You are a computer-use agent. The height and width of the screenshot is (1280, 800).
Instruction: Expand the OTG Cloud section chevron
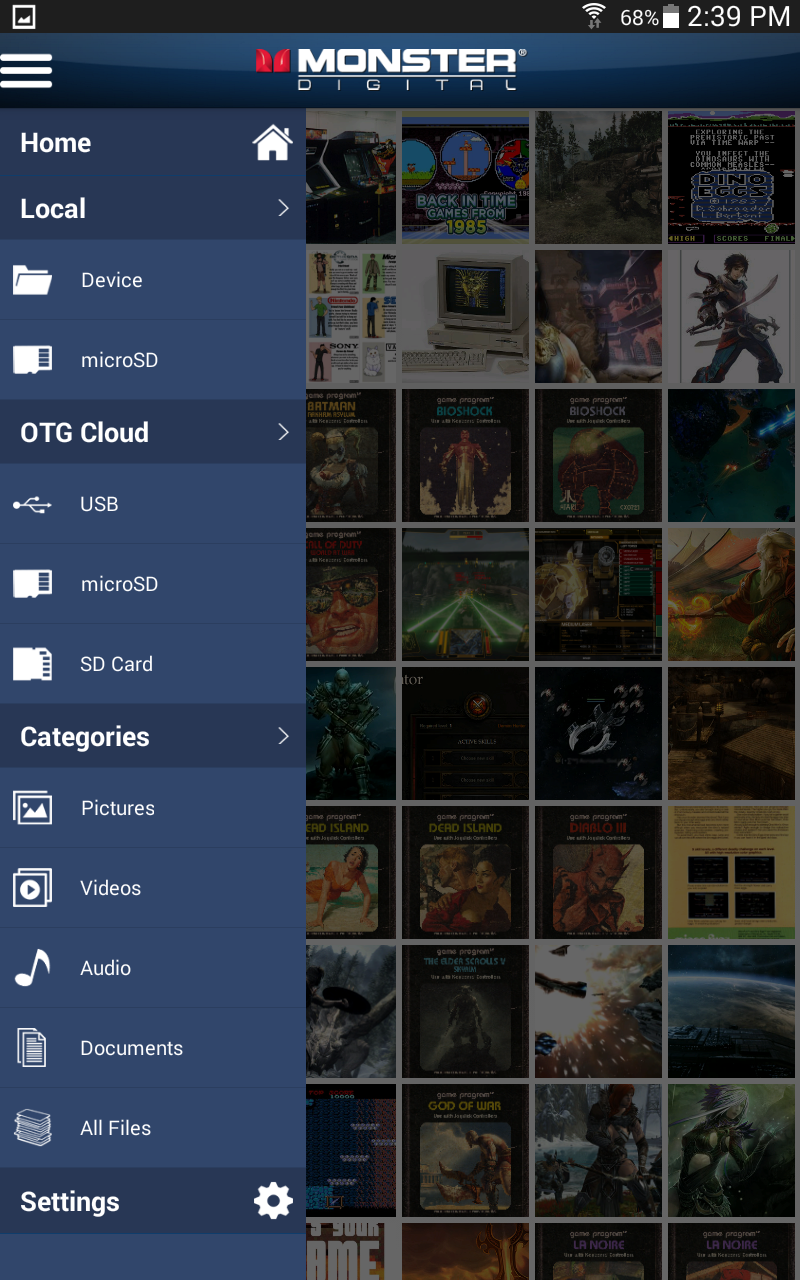283,432
